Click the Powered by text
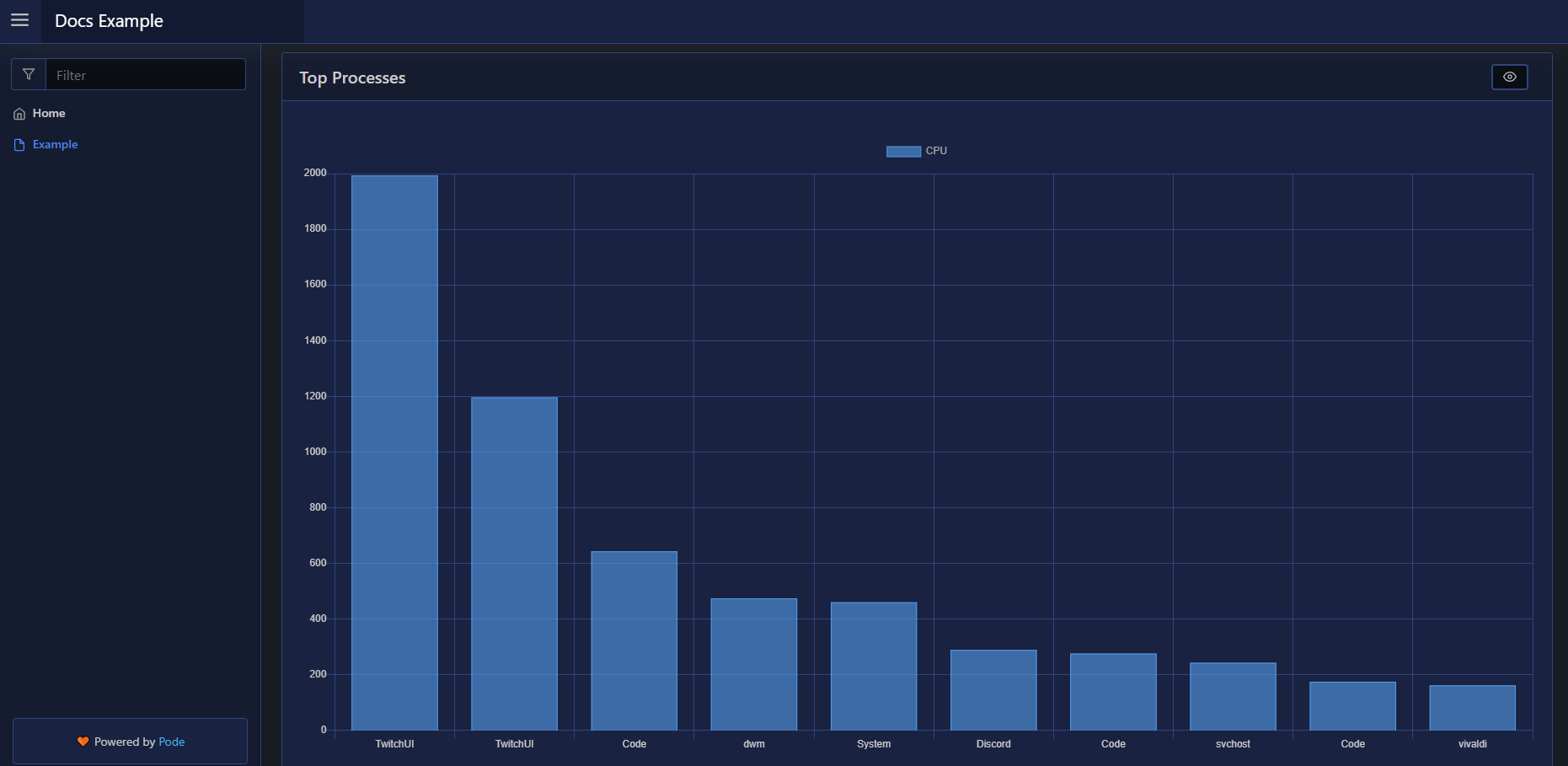 tap(125, 742)
